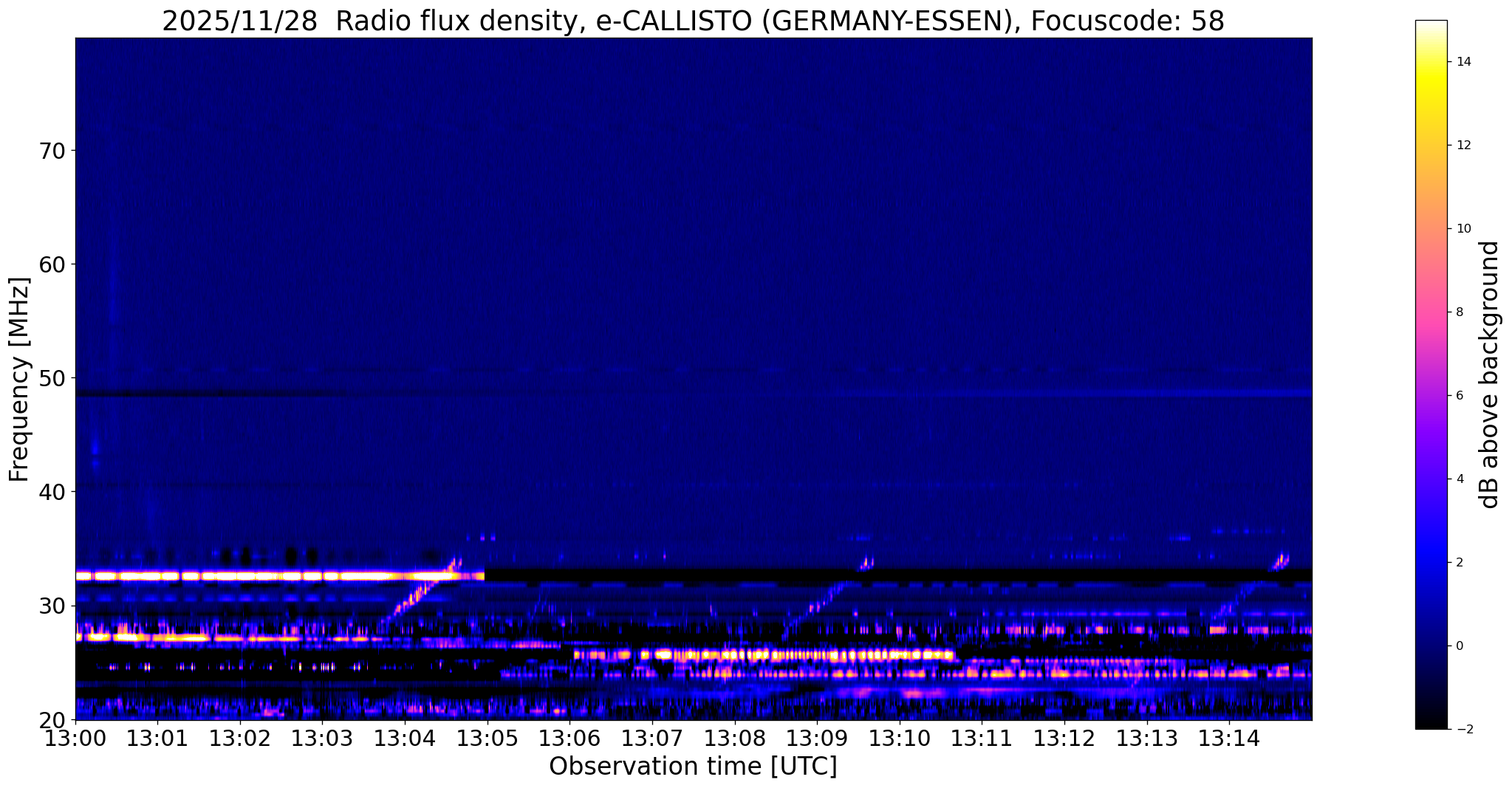Click the colorbar tick label 14
This screenshot has height=788, width=1512.
point(1463,62)
